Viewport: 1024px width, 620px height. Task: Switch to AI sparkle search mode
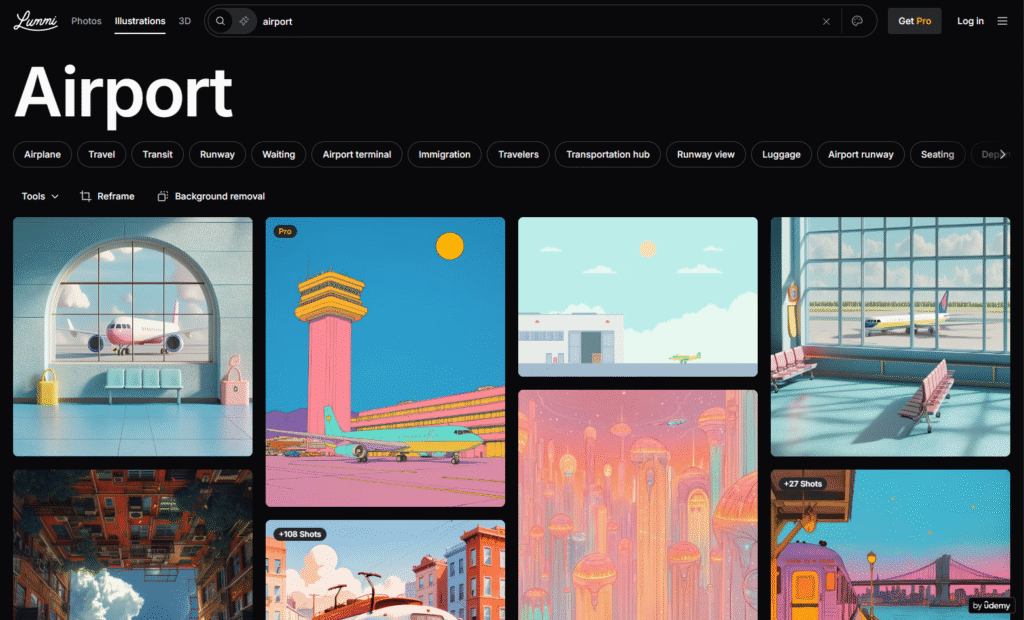[x=244, y=21]
